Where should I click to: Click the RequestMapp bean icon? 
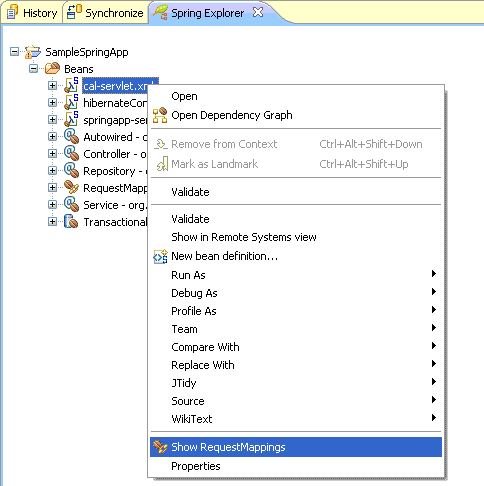(x=71, y=187)
